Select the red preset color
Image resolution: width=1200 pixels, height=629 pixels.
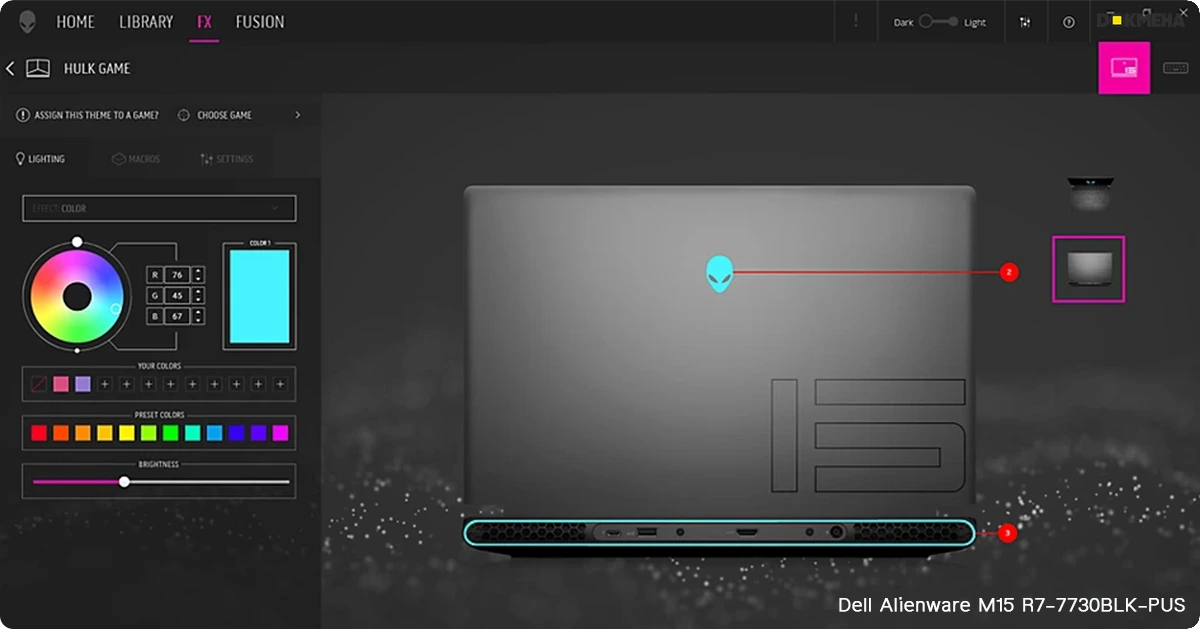point(39,433)
